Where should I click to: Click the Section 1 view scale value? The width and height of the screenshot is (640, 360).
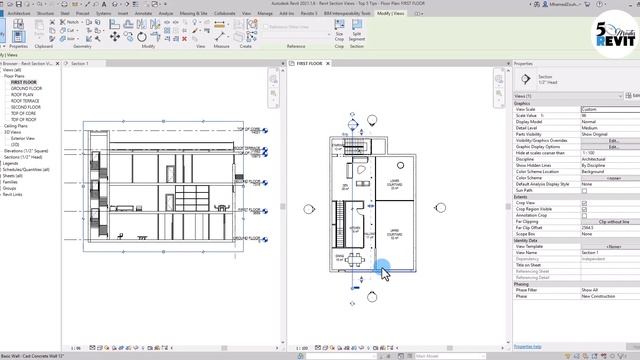pyautogui.click(x=76, y=348)
